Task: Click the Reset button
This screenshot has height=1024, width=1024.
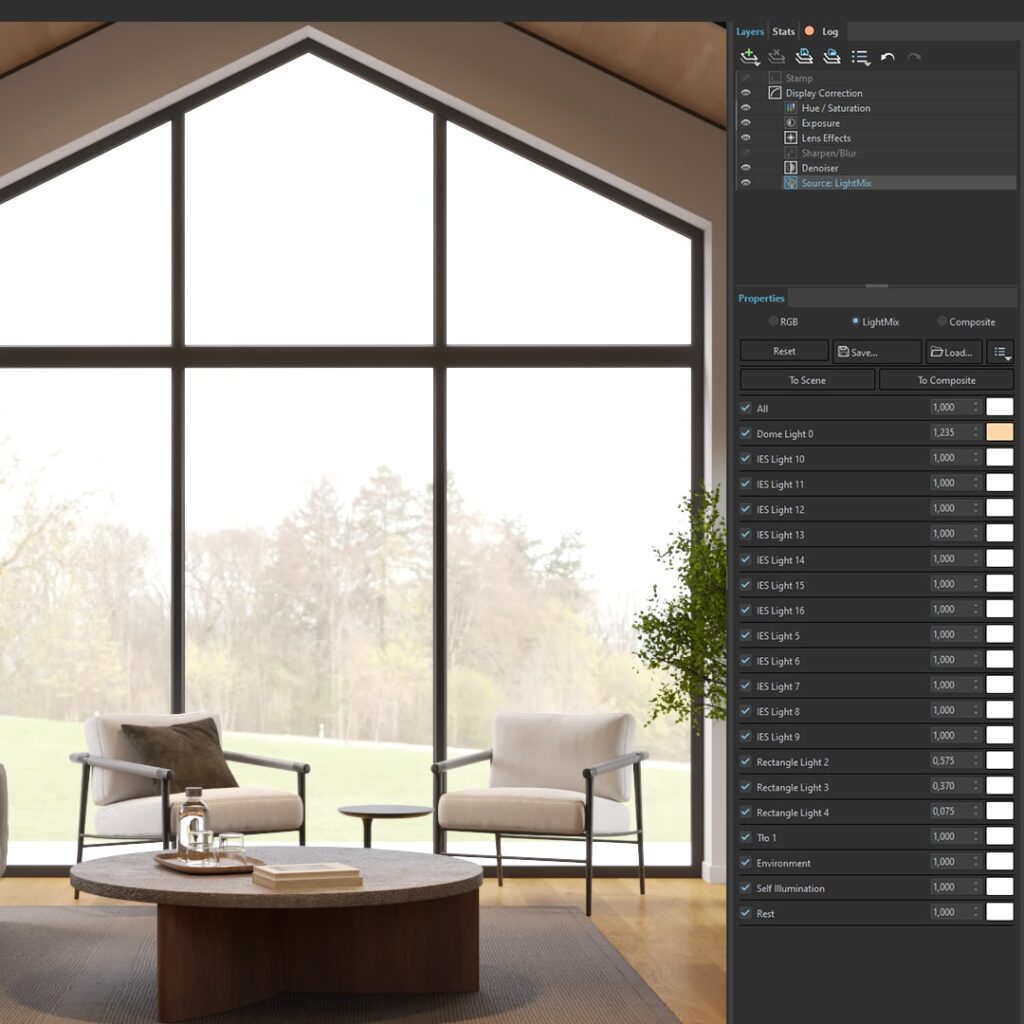Action: pos(784,352)
